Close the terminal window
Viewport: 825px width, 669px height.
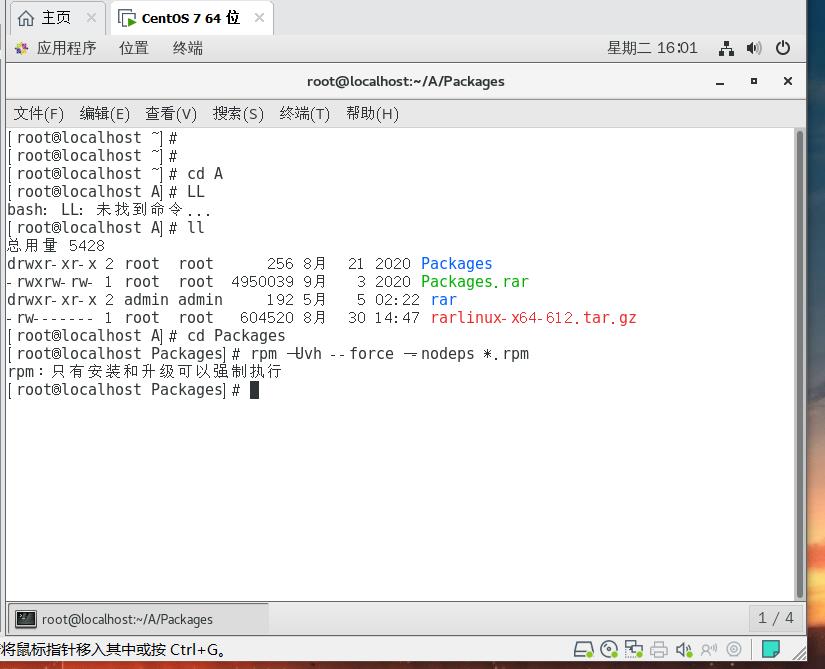coord(788,81)
